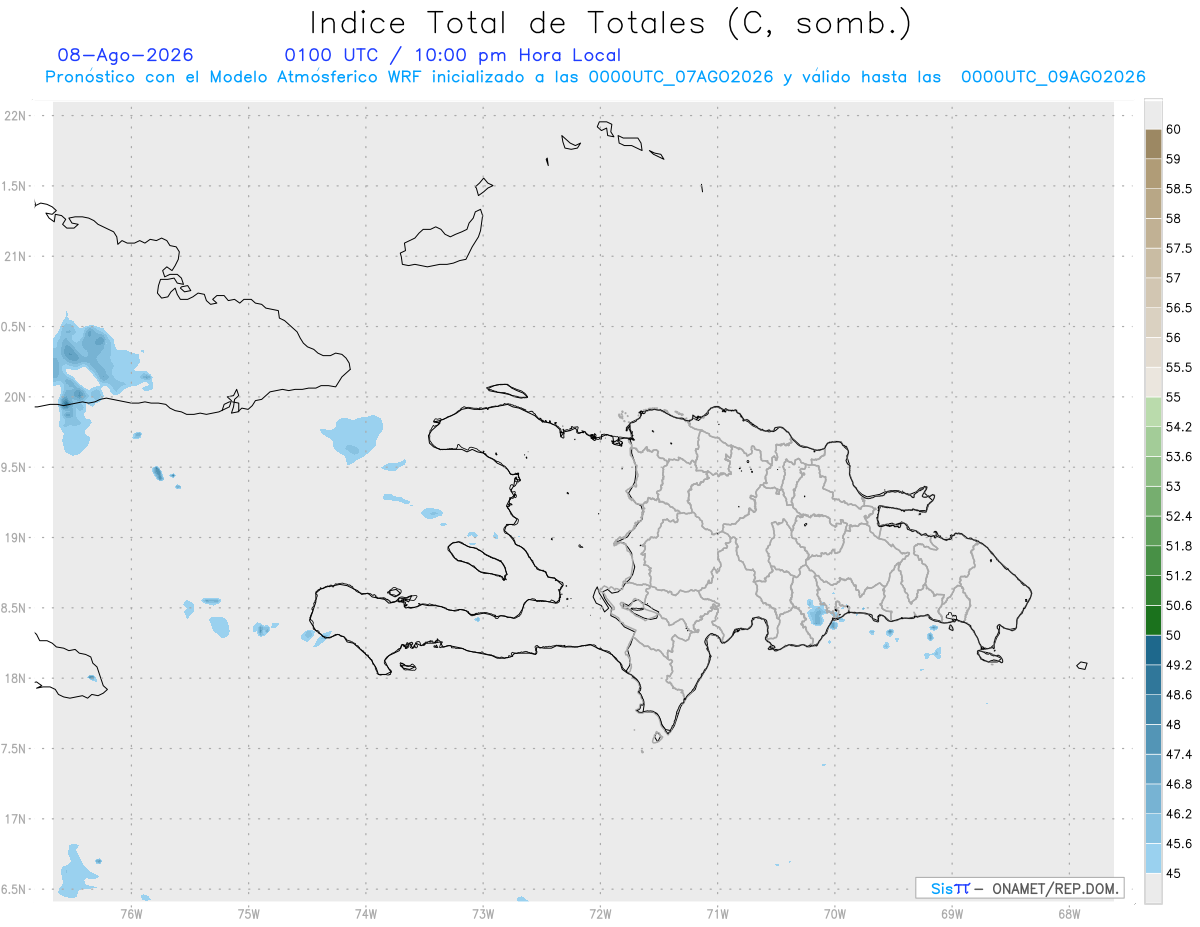Viewport: 1200px width, 927px height.
Task: Click the legend value "47.4"
Action: pos(1179,754)
